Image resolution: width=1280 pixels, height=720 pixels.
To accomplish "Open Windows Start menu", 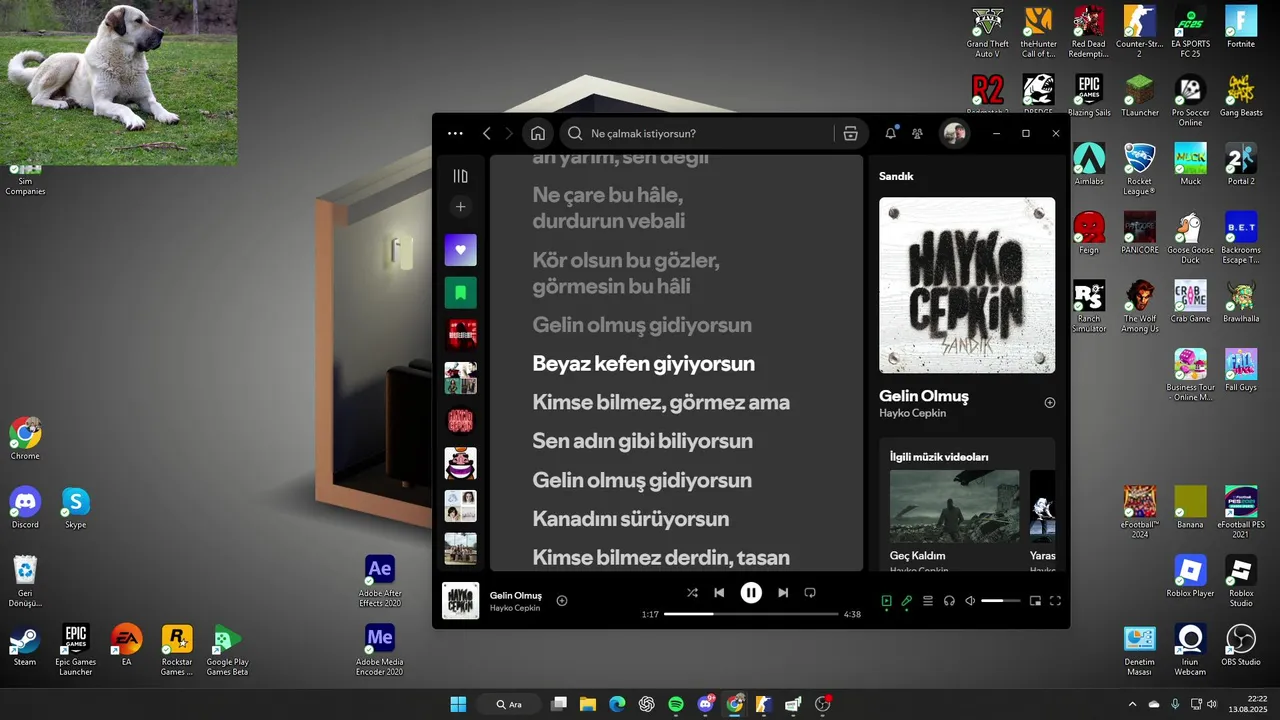I will [x=458, y=704].
